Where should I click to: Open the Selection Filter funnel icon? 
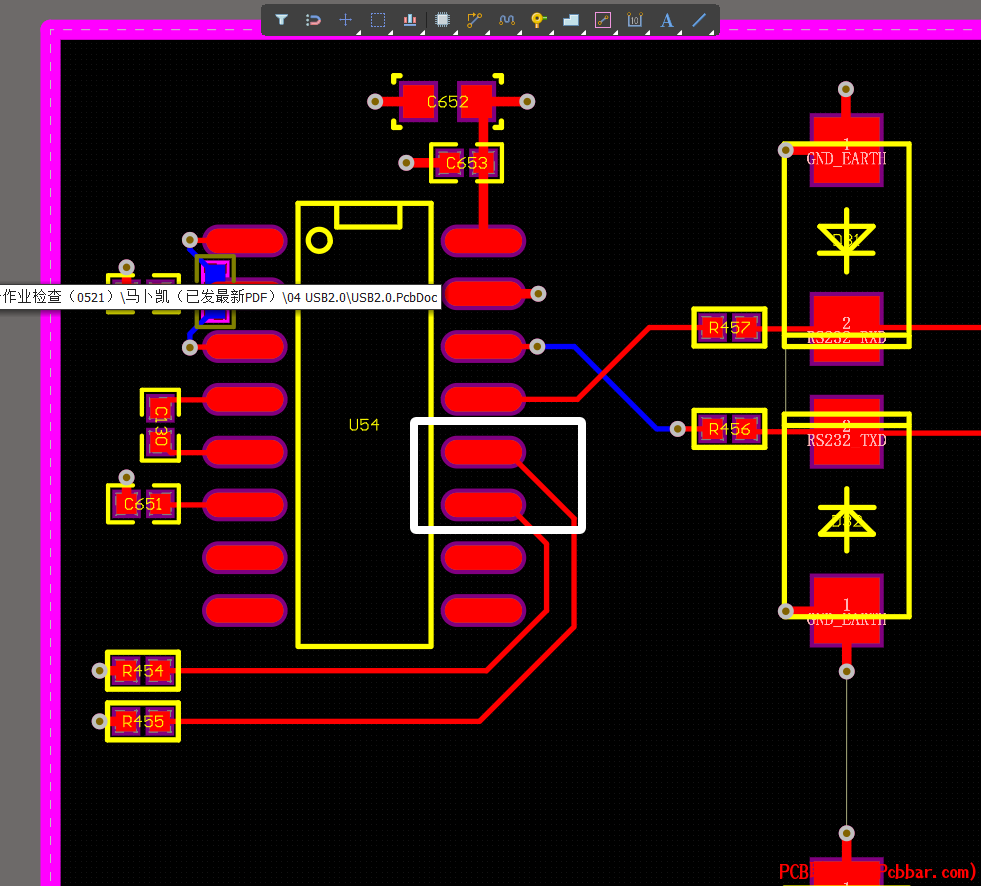282,20
